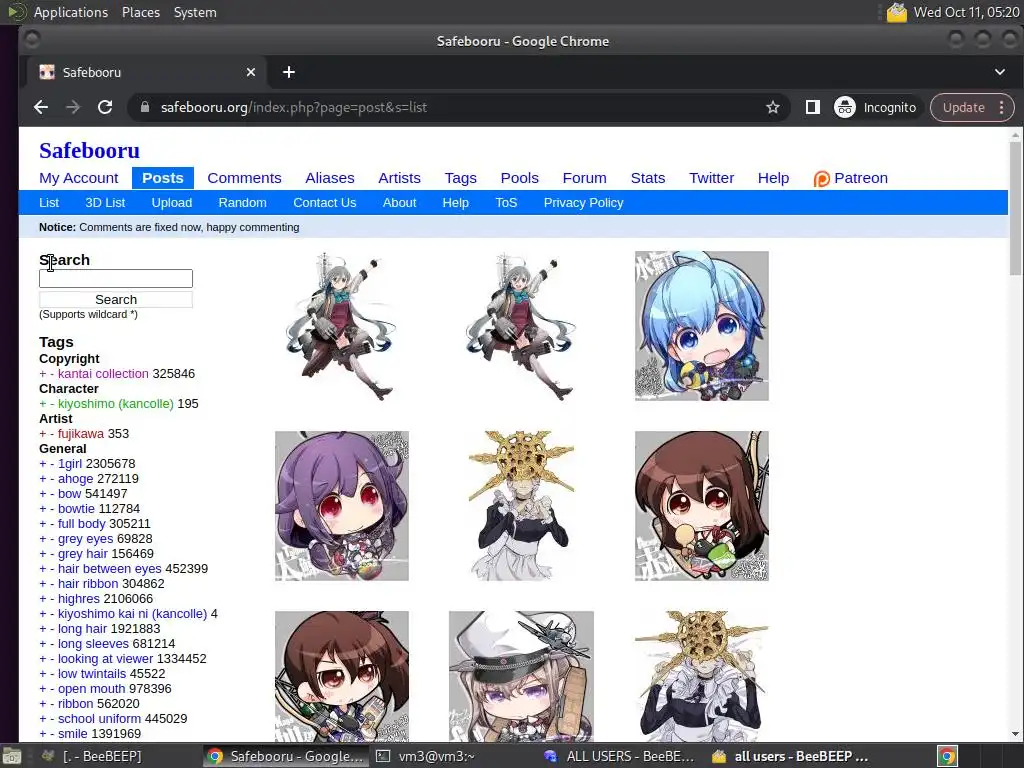The height and width of the screenshot is (768, 1024).
Task: Exclude the long hair tag with minus
Action: click(x=52, y=629)
